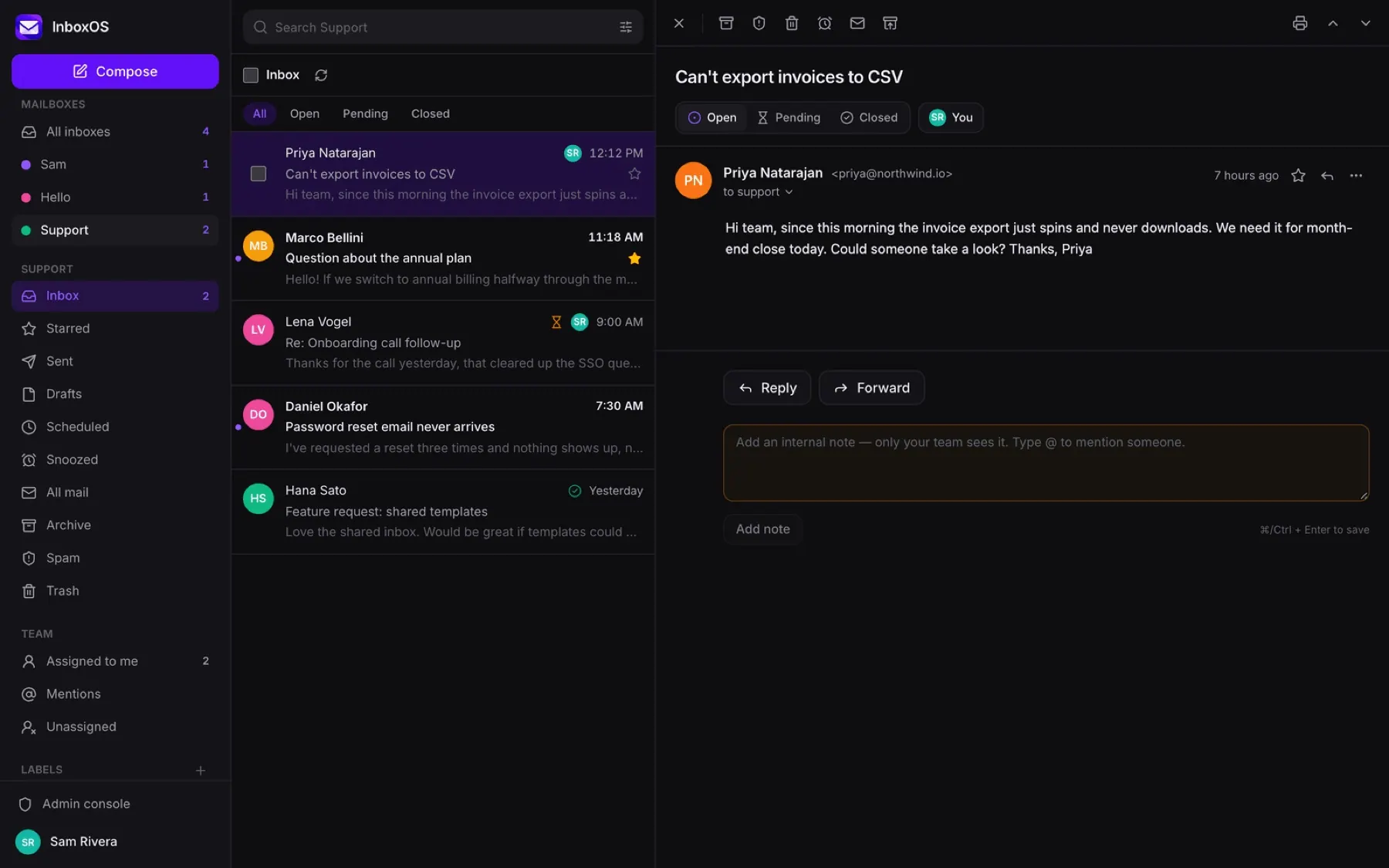Open the Starred folder

point(115,329)
